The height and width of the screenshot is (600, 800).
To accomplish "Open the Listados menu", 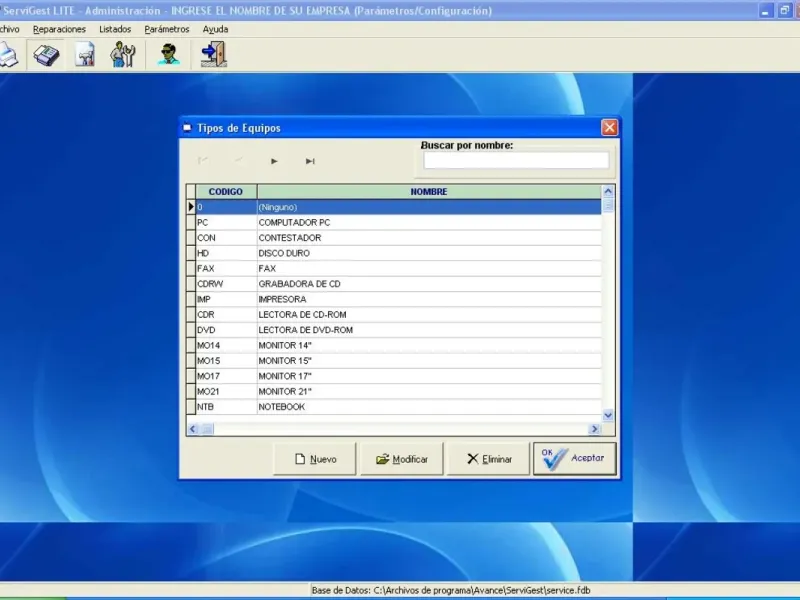I will coord(115,29).
